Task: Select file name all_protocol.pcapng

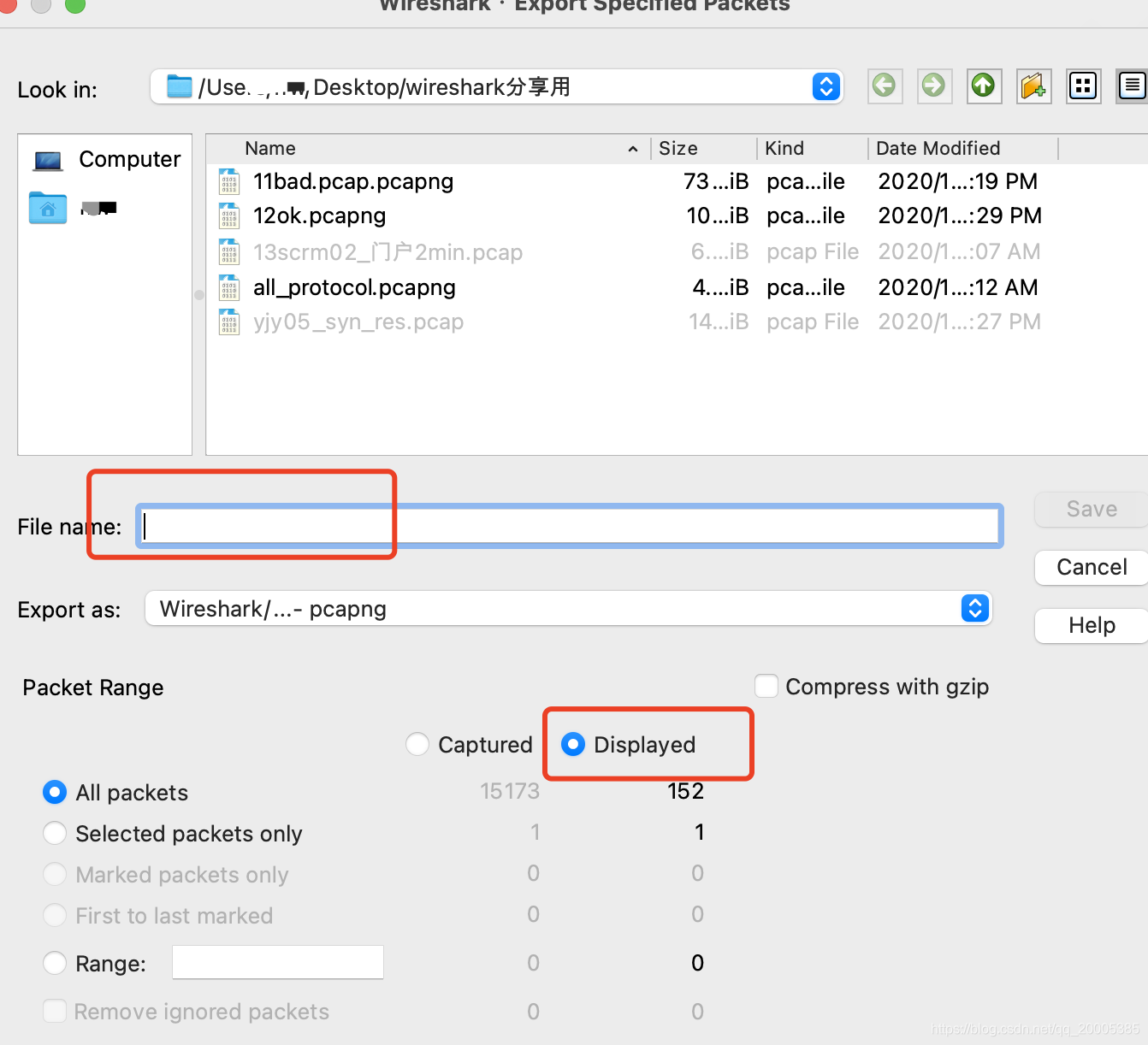Action: click(354, 287)
